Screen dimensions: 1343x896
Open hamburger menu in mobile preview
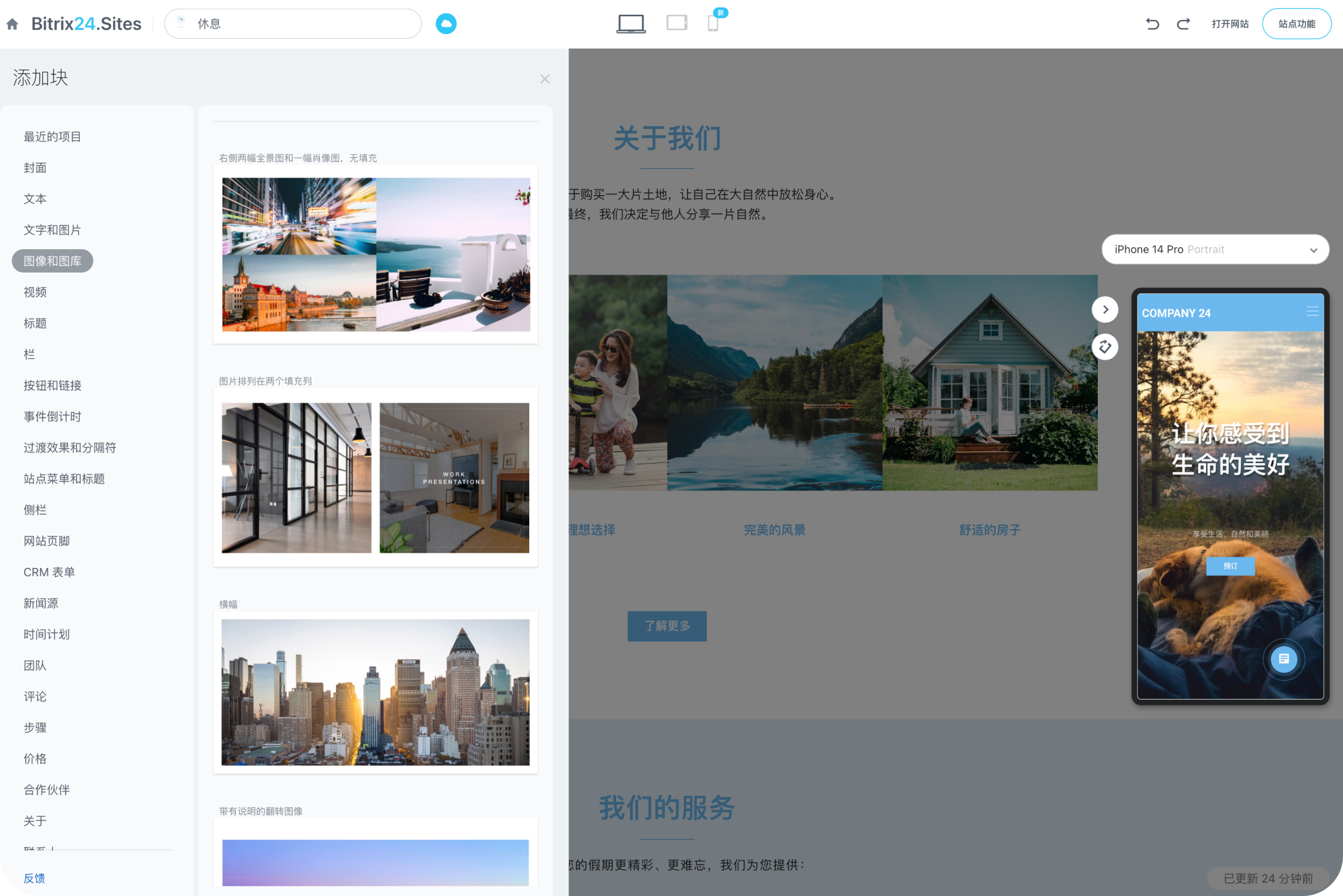1312,311
